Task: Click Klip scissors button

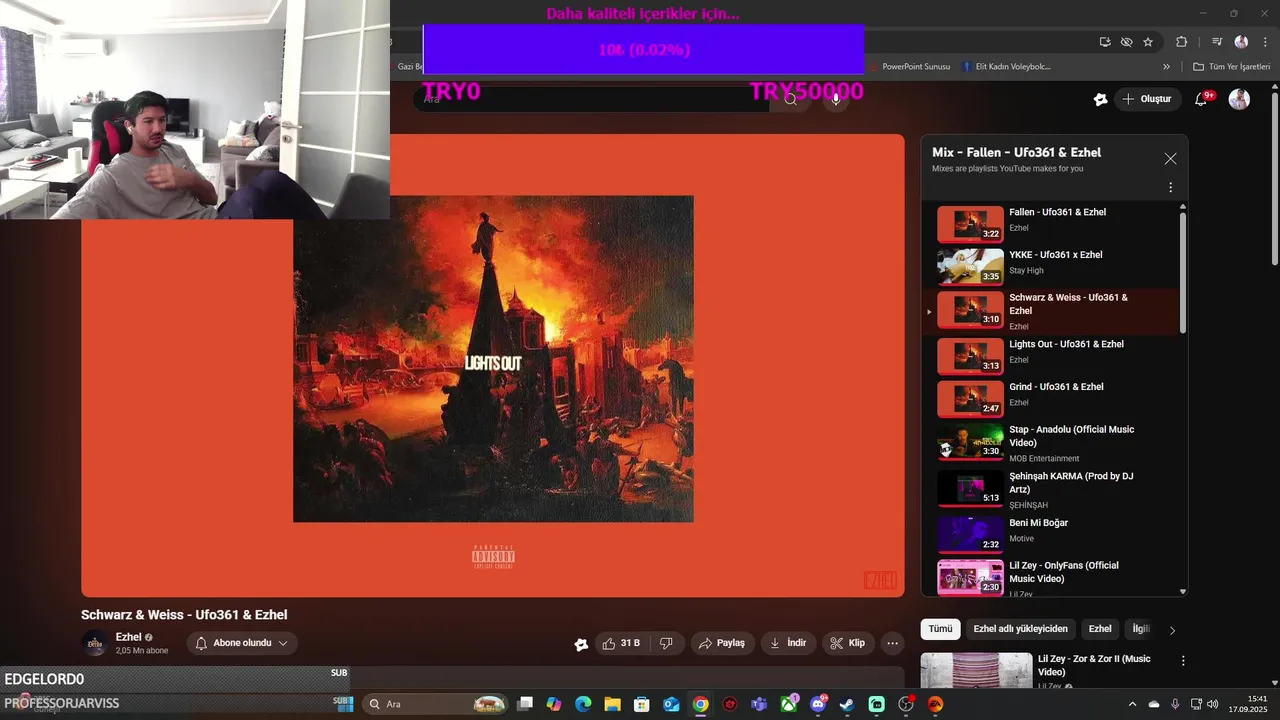Action: click(x=848, y=643)
